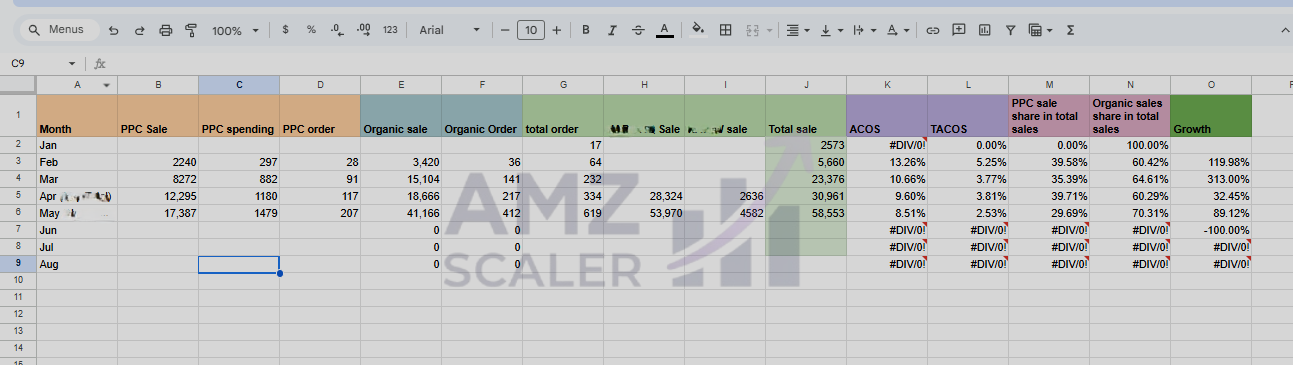Toggle Italic formatting
This screenshot has height=365, width=1293.
pyautogui.click(x=612, y=30)
